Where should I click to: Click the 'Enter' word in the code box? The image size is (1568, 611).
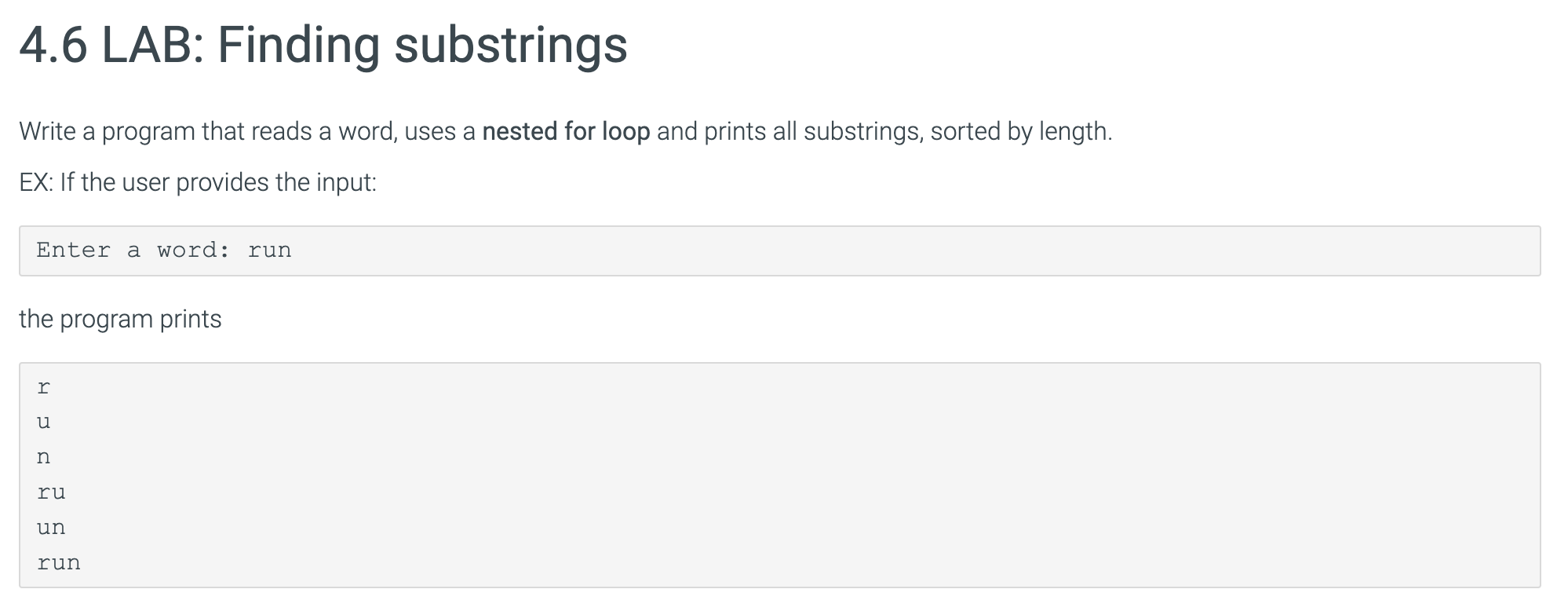(74, 251)
